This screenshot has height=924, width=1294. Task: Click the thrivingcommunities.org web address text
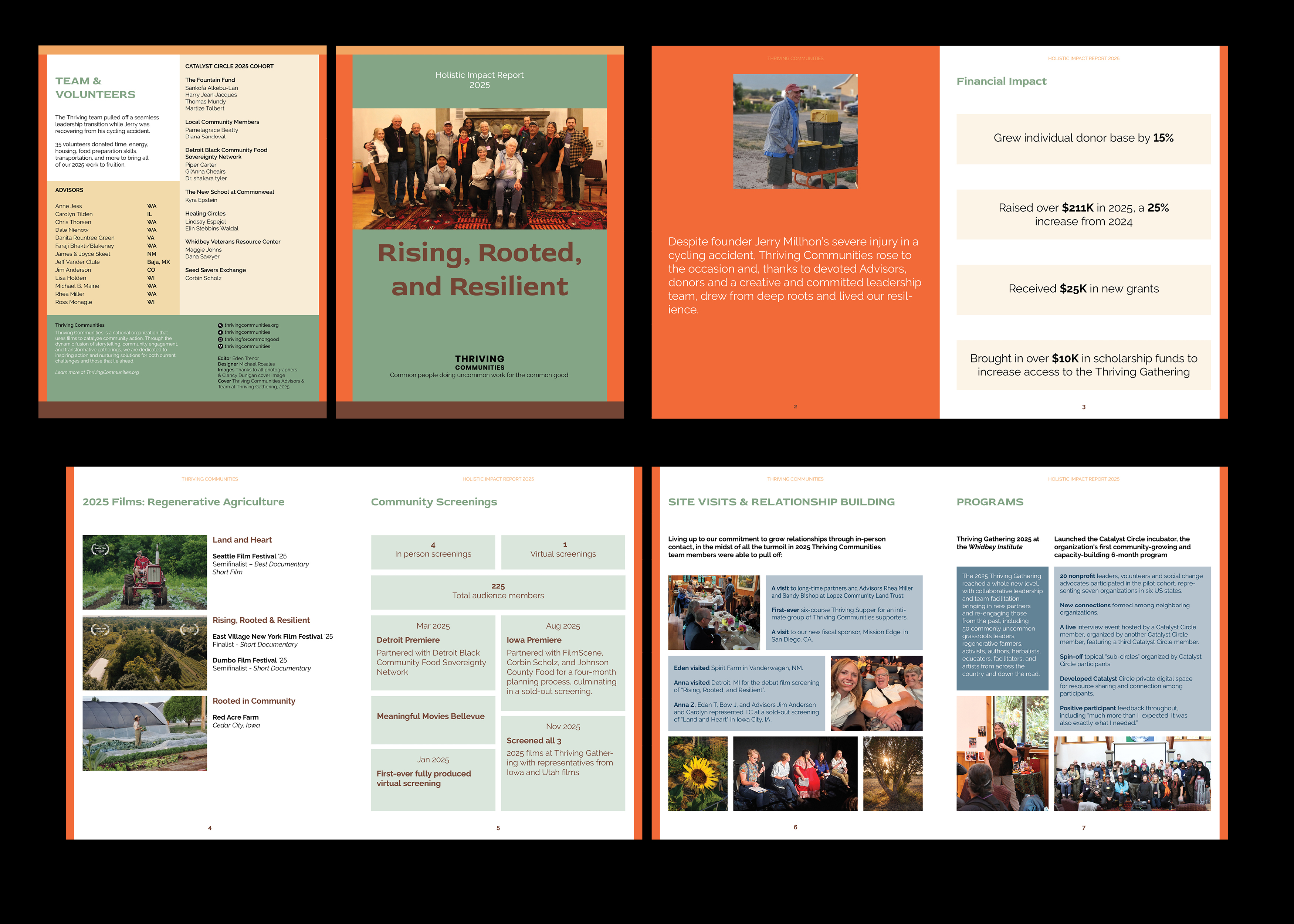tap(251, 326)
